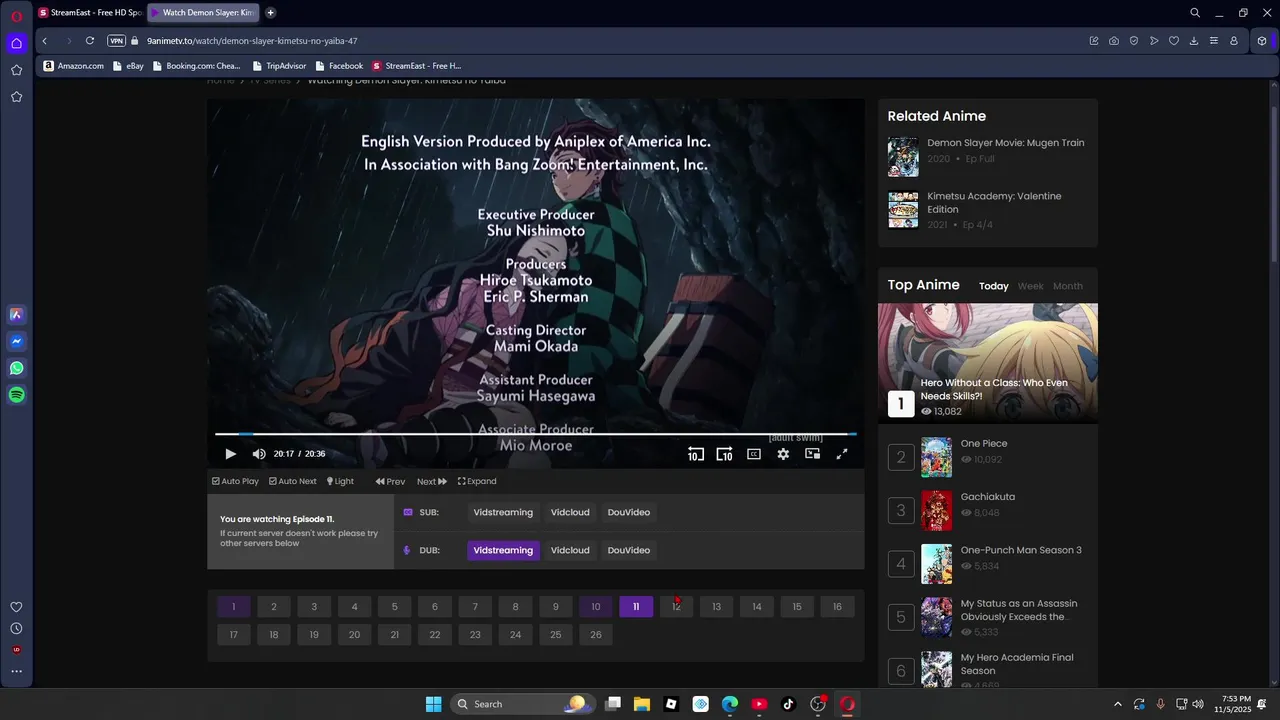1280x720 pixels.
Task: Open TripAdvisor bookmark
Action: point(279,66)
